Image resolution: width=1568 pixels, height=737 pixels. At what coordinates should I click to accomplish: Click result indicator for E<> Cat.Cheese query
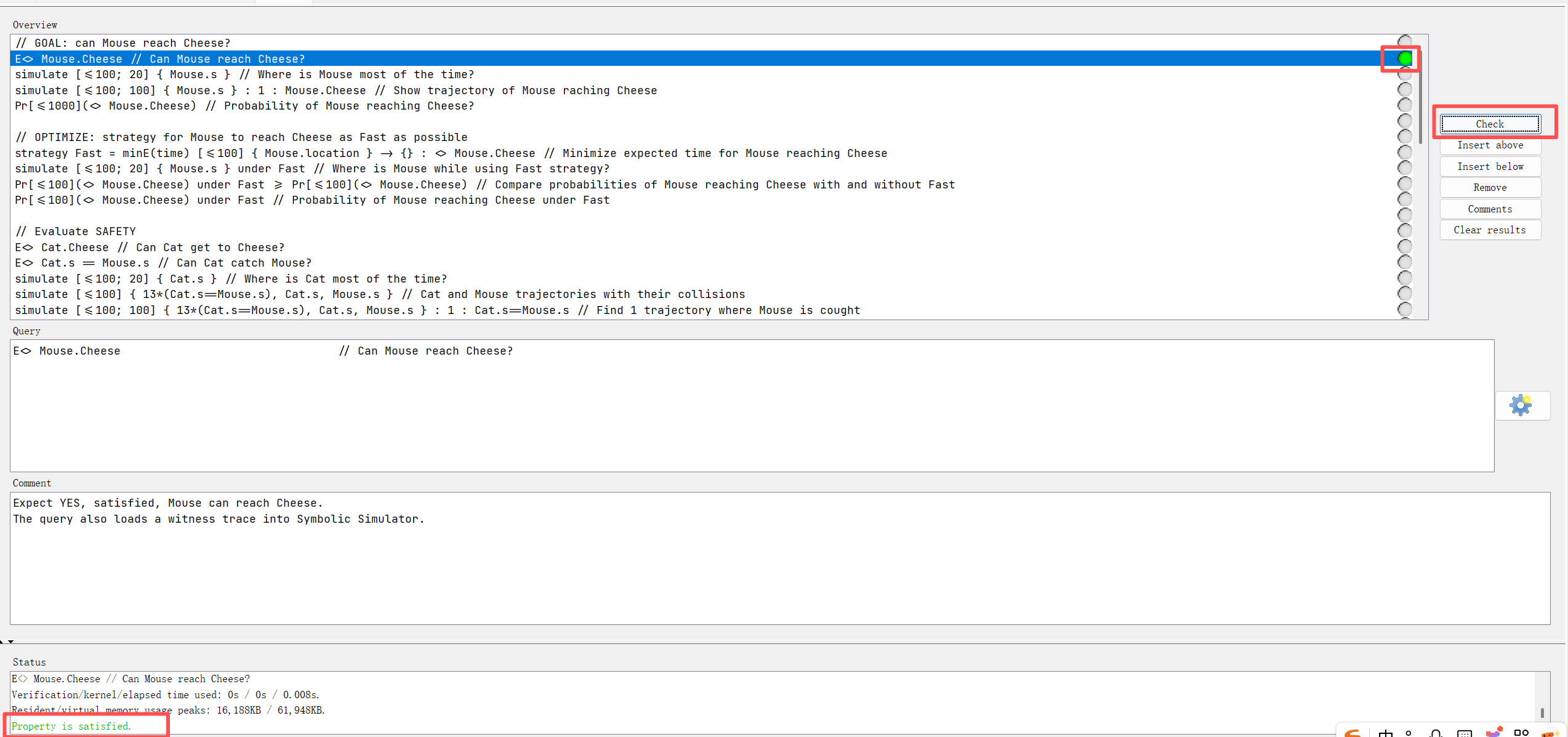(1404, 247)
